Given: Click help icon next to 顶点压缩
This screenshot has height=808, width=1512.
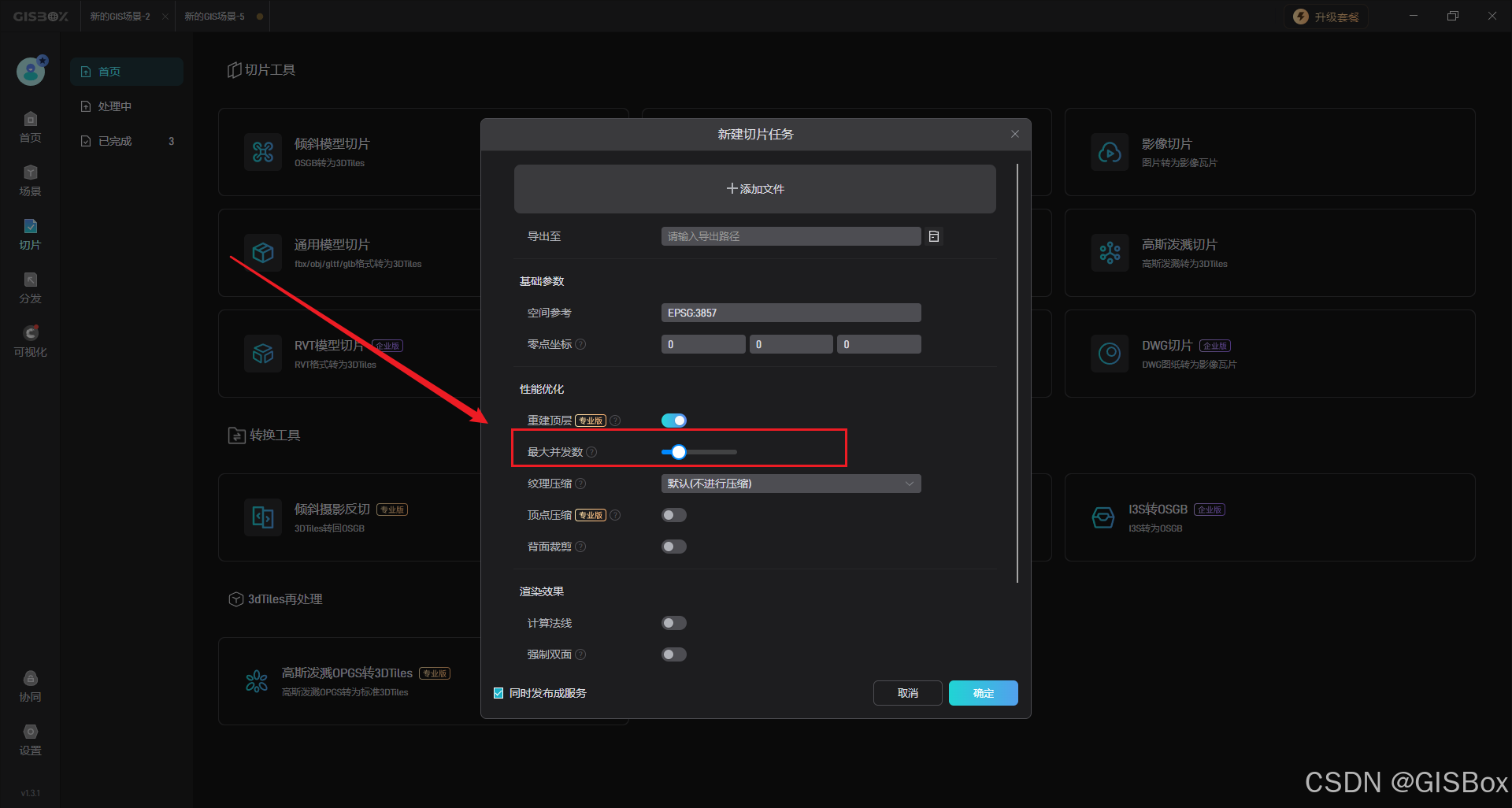Looking at the screenshot, I should pos(615,515).
